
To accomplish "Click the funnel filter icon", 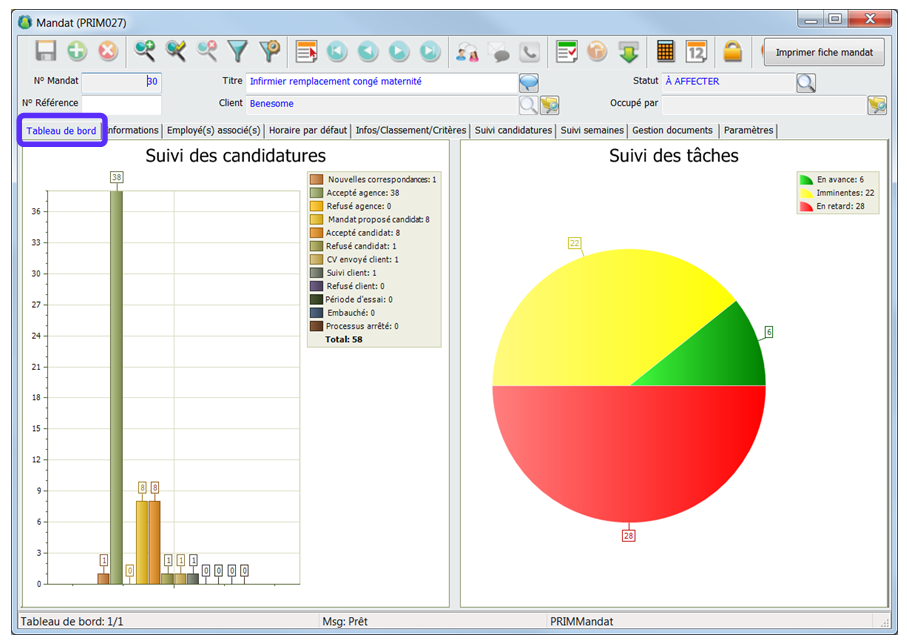I will coord(237,52).
